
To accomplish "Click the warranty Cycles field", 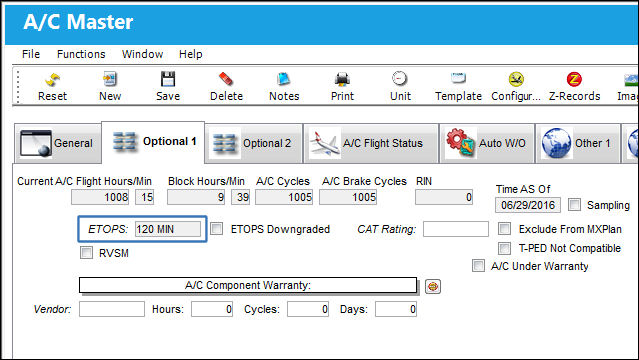I will (308, 309).
